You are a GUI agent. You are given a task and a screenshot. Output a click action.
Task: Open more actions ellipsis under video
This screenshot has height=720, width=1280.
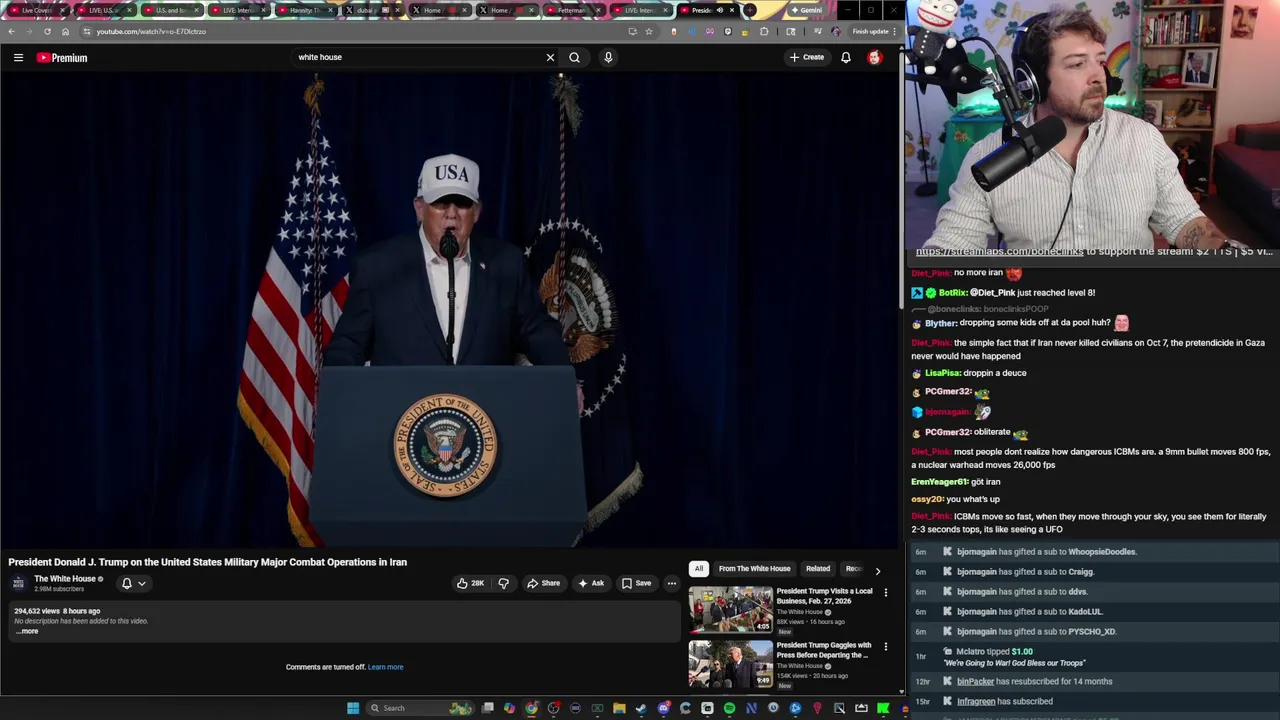[672, 583]
